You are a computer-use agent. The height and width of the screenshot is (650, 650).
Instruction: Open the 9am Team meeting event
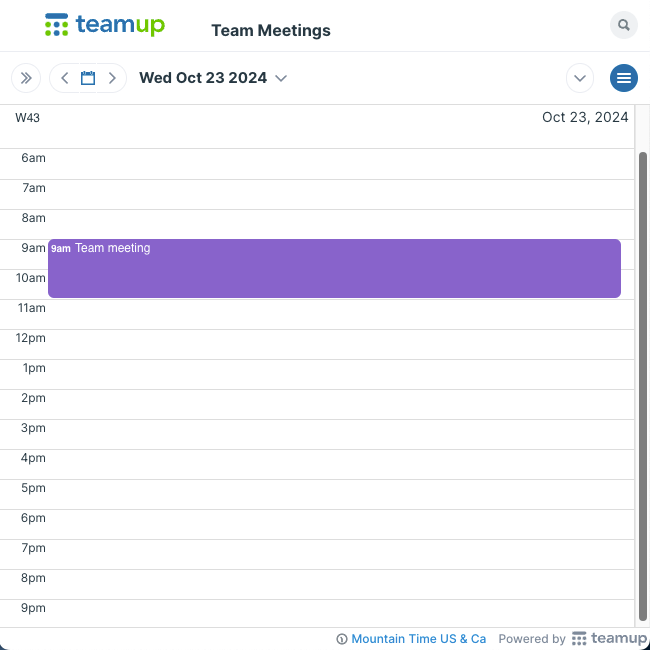point(334,268)
